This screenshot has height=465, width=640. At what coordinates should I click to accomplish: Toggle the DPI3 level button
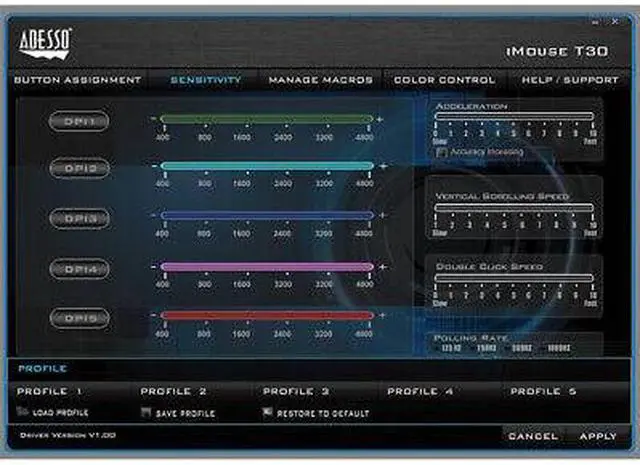pyautogui.click(x=81, y=218)
